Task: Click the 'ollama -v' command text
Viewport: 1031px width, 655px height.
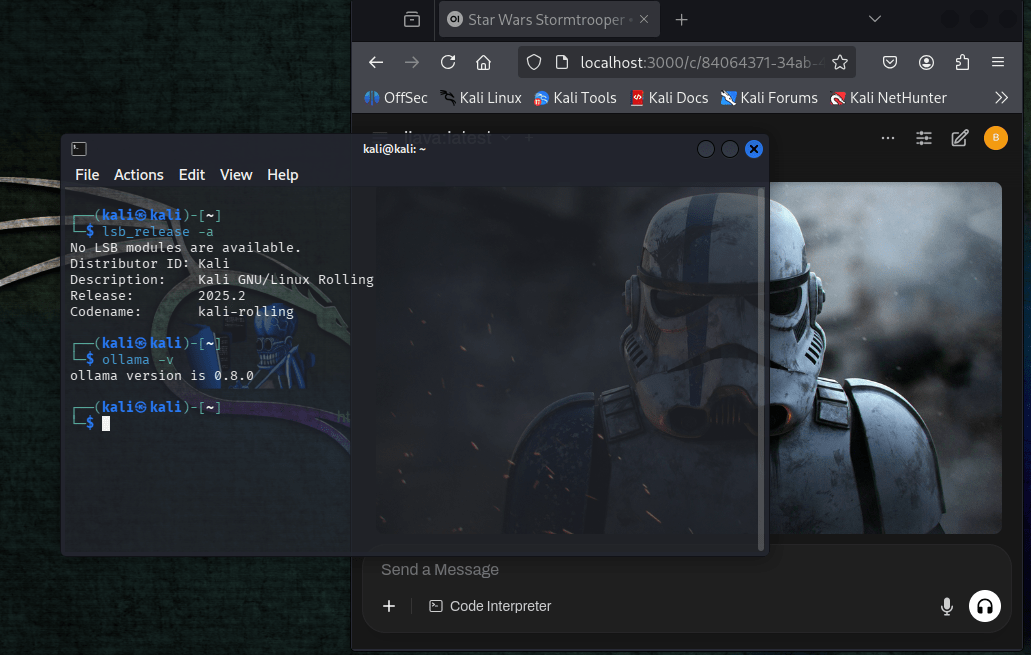Action: (138, 360)
